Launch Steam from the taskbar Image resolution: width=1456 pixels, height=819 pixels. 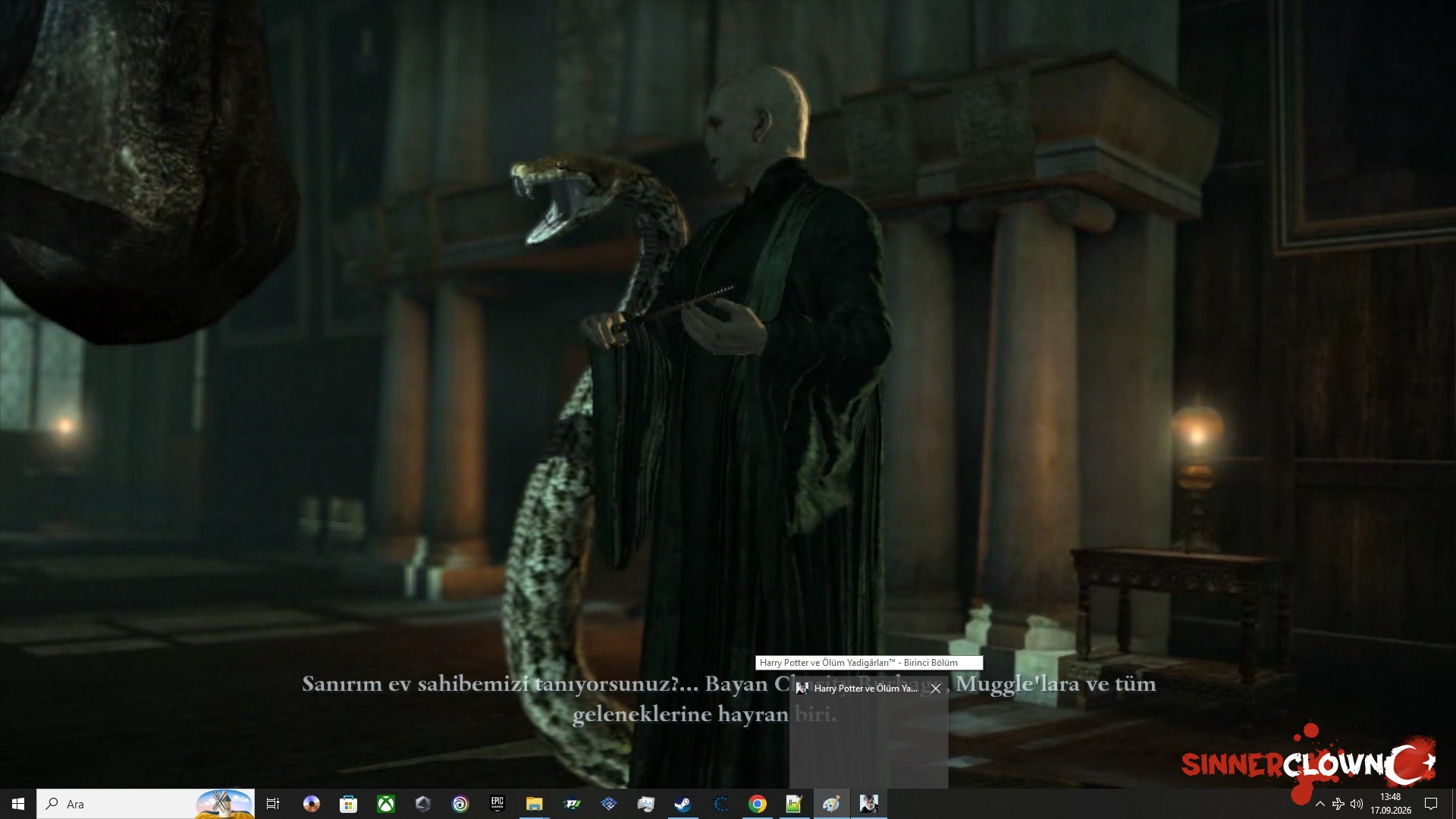[682, 804]
